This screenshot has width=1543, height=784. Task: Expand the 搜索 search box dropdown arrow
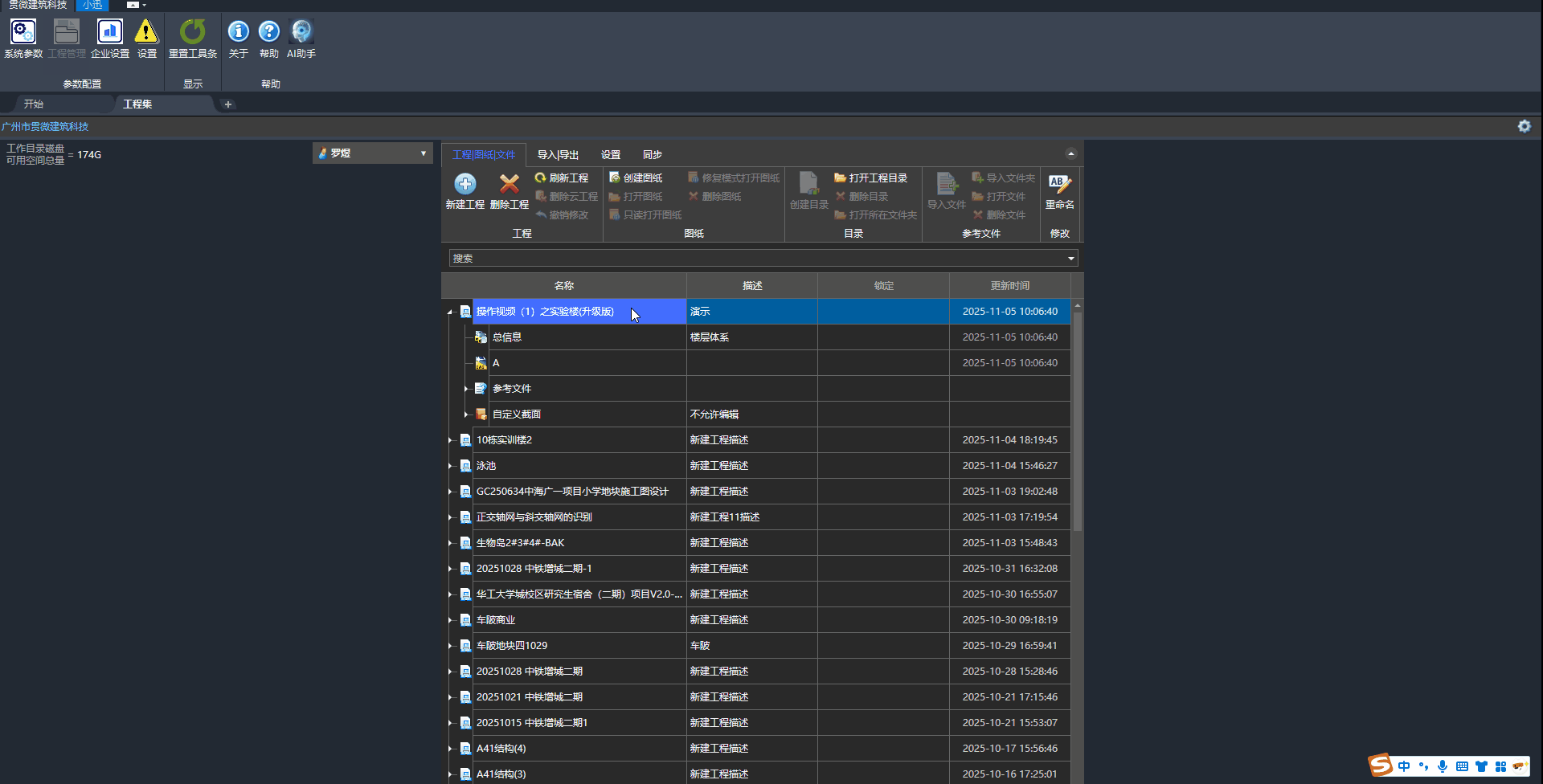(x=1070, y=259)
